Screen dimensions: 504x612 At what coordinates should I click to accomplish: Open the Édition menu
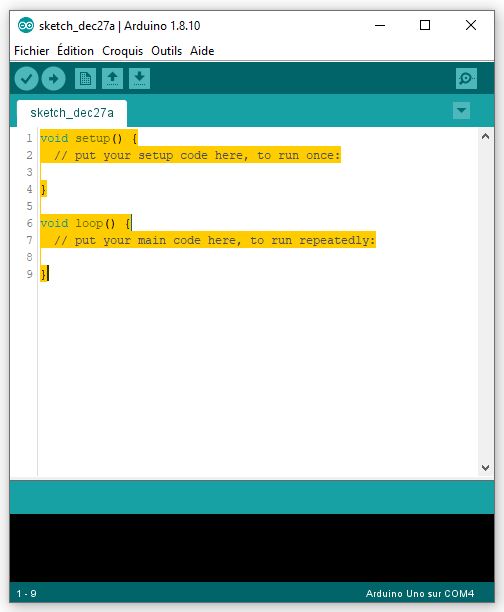coord(75,51)
